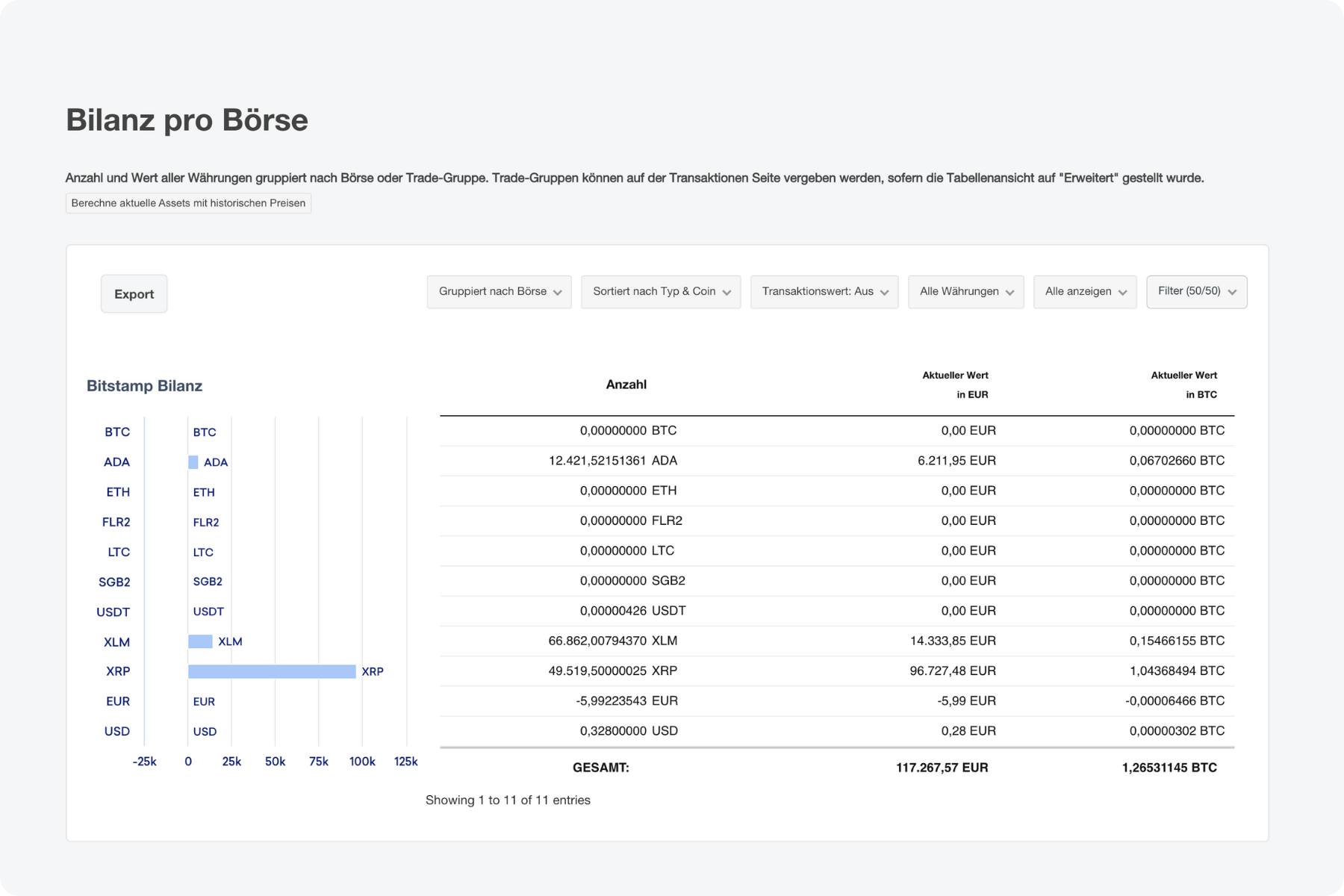The width and height of the screenshot is (1344, 896).
Task: Click the SGB2 axis label in chart
Action: (x=114, y=582)
